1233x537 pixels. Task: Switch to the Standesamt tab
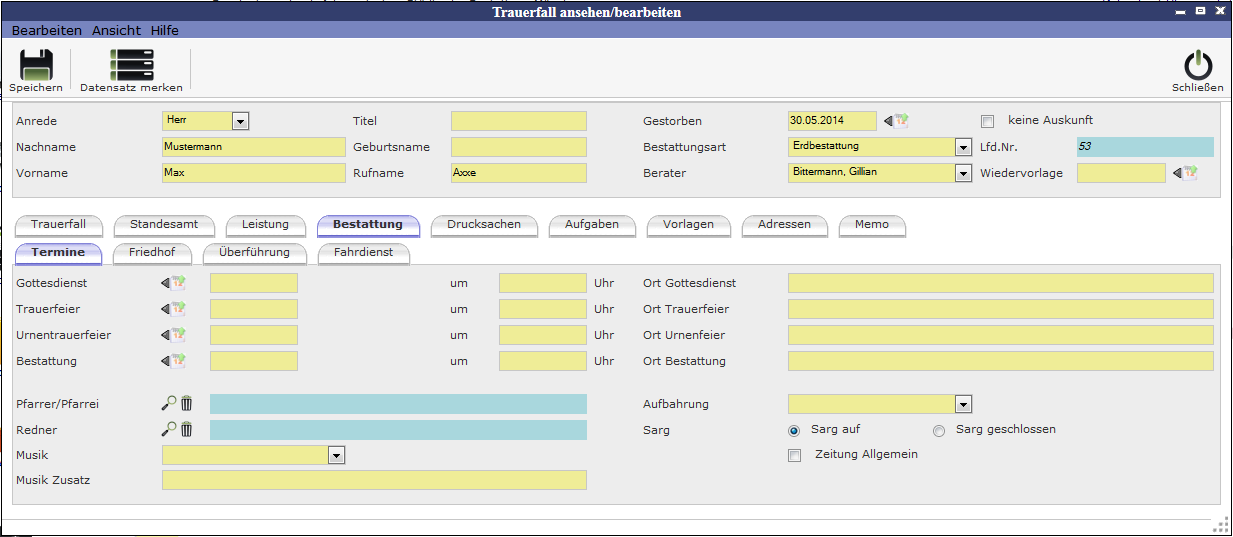click(164, 225)
